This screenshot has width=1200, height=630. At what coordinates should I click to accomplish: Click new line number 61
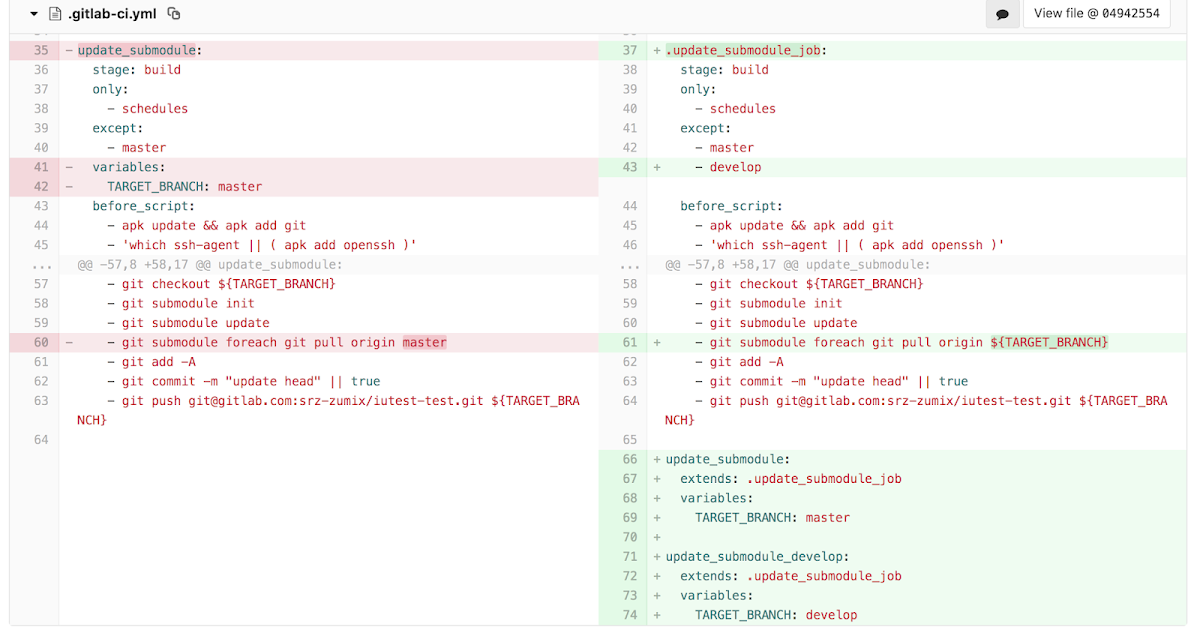coord(629,342)
